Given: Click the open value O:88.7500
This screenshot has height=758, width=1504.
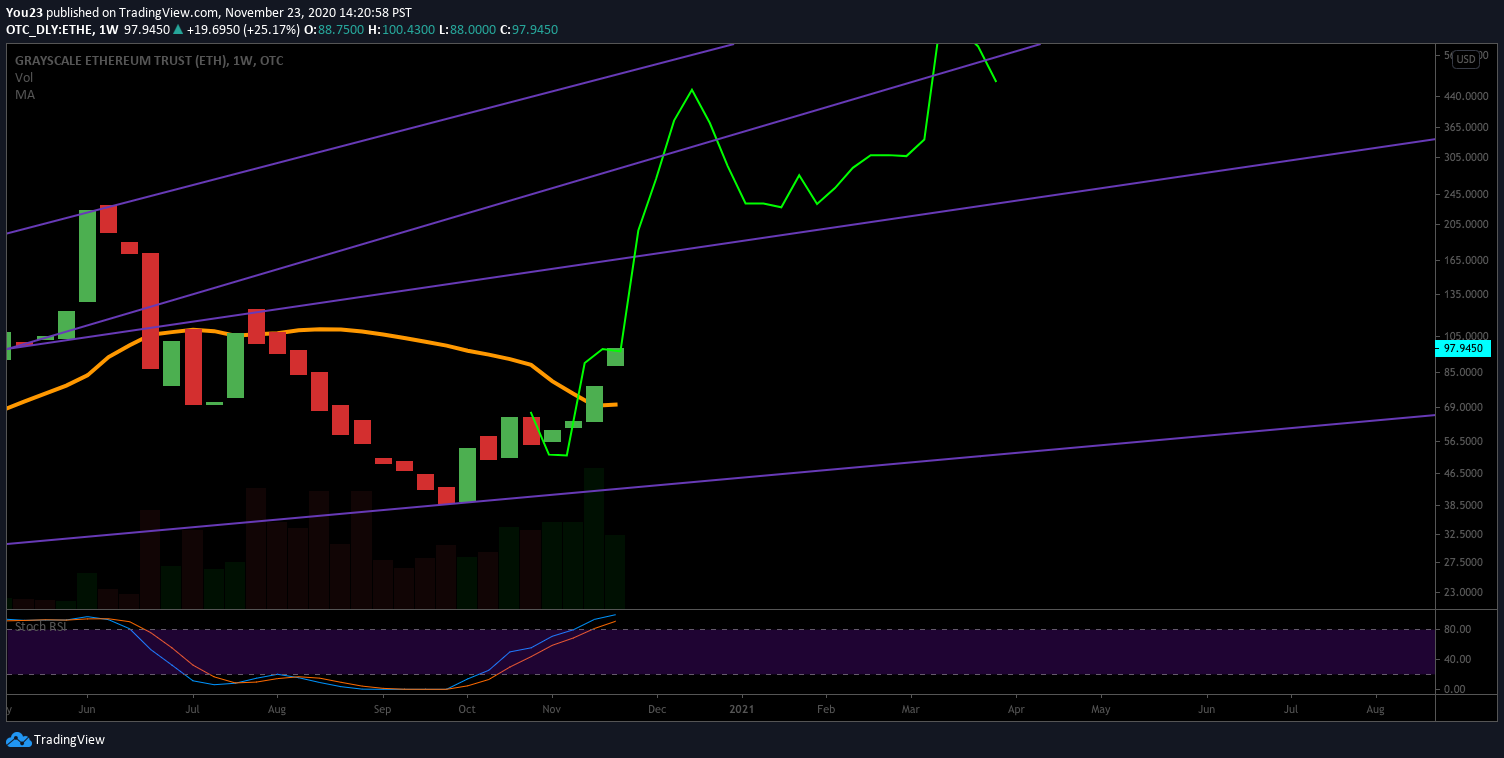Looking at the screenshot, I should [x=335, y=30].
